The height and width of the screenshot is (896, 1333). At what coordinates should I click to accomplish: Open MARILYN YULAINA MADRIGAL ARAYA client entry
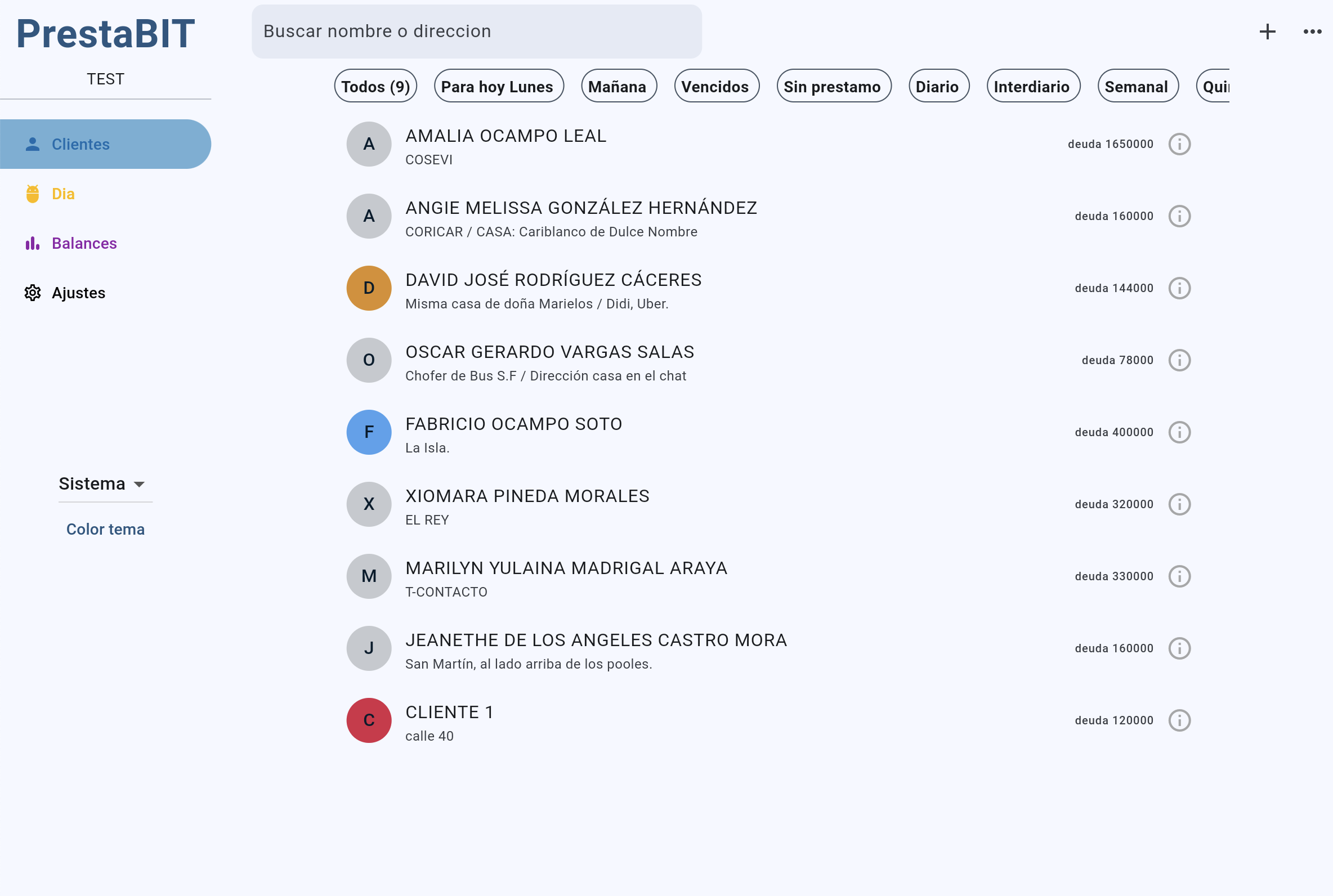coord(566,576)
